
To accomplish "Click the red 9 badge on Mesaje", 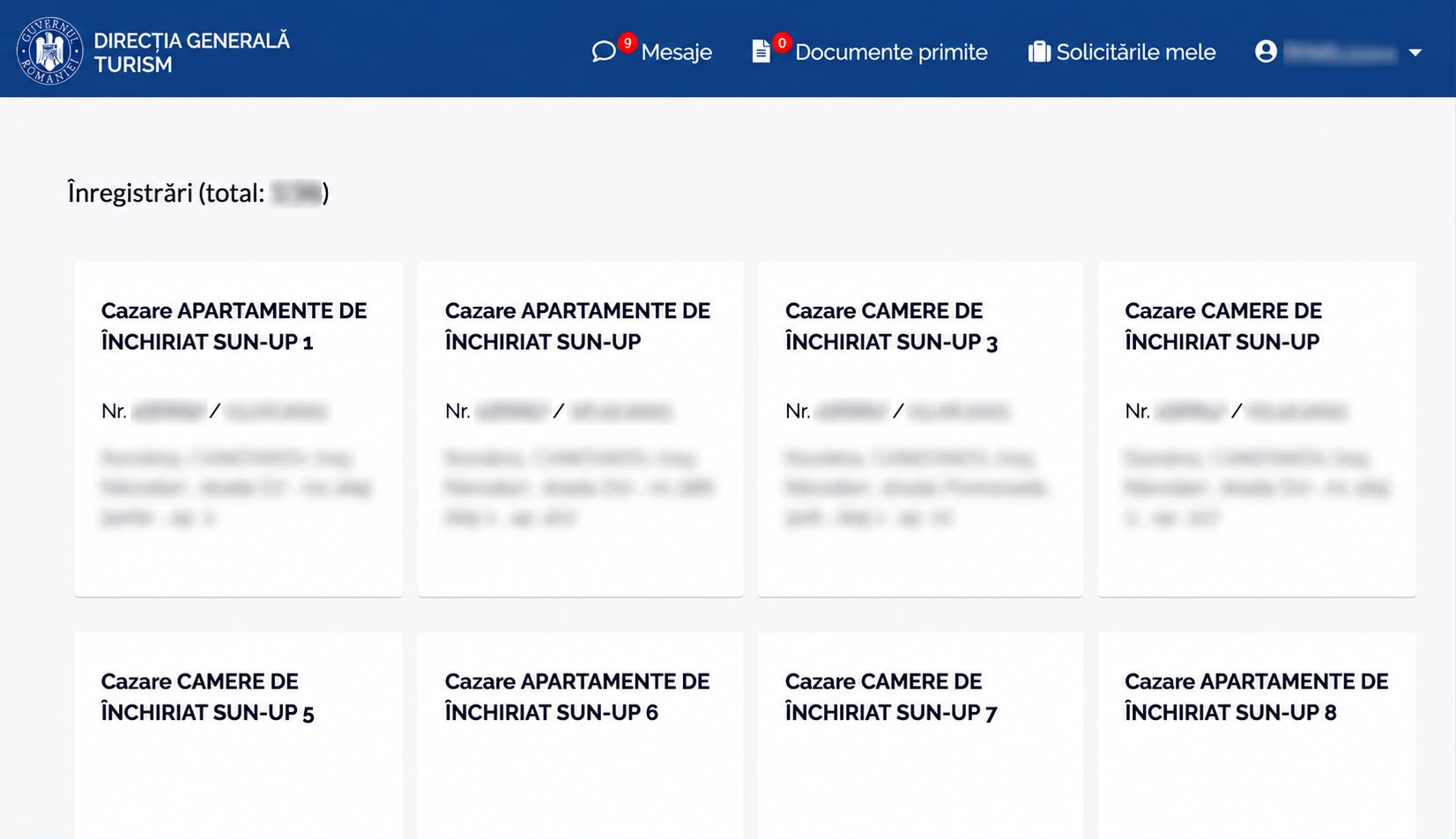I will (627, 42).
